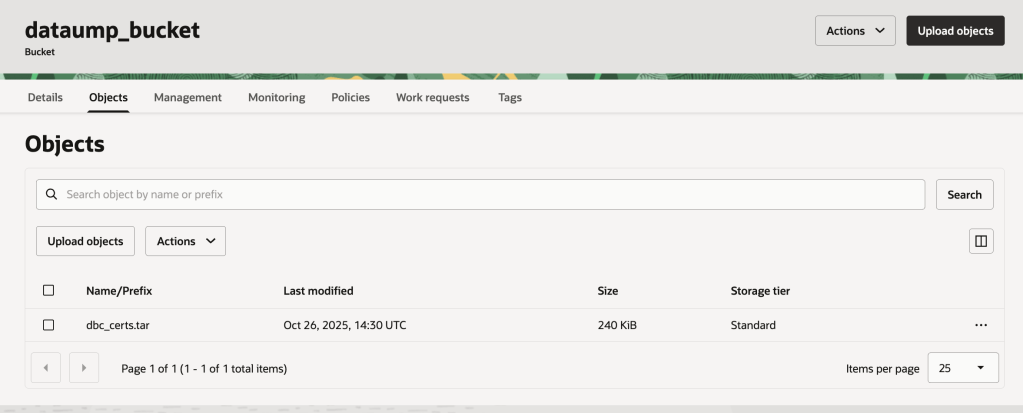Image resolution: width=1023 pixels, height=413 pixels.
Task: Open the Monitoring tab
Action: pyautogui.click(x=276, y=97)
